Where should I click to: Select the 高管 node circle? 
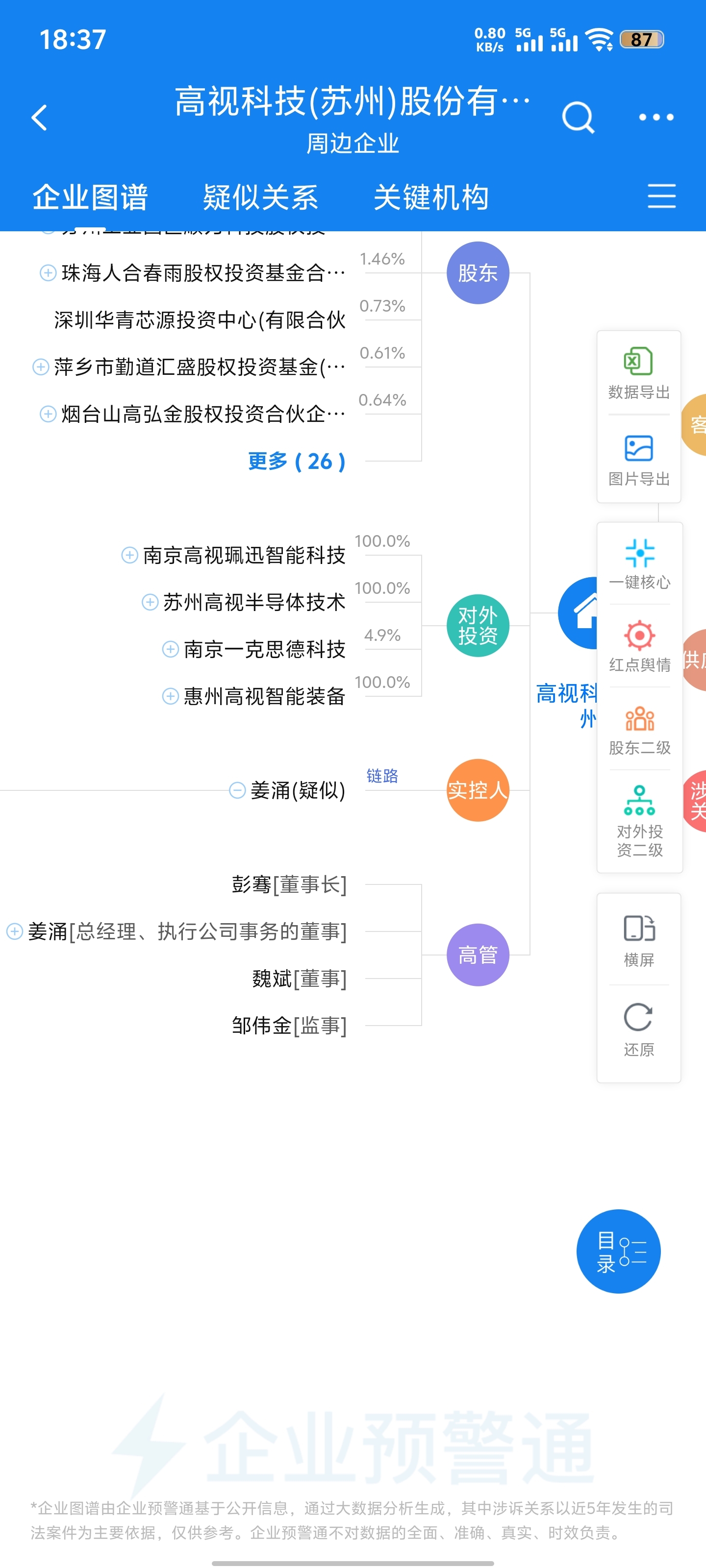coord(478,955)
